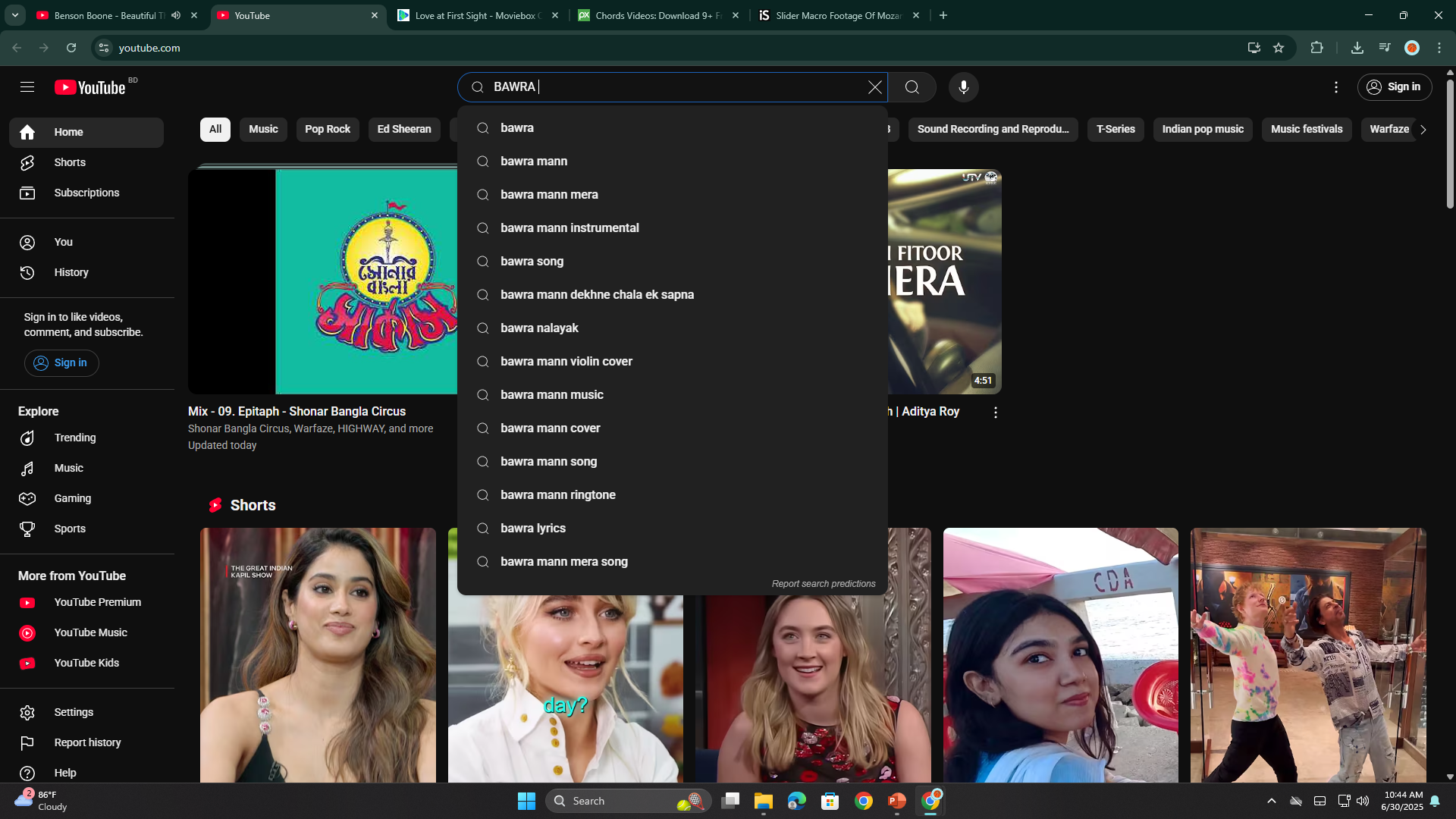Choose 'bawra mann mera song' suggestion

[x=672, y=562]
